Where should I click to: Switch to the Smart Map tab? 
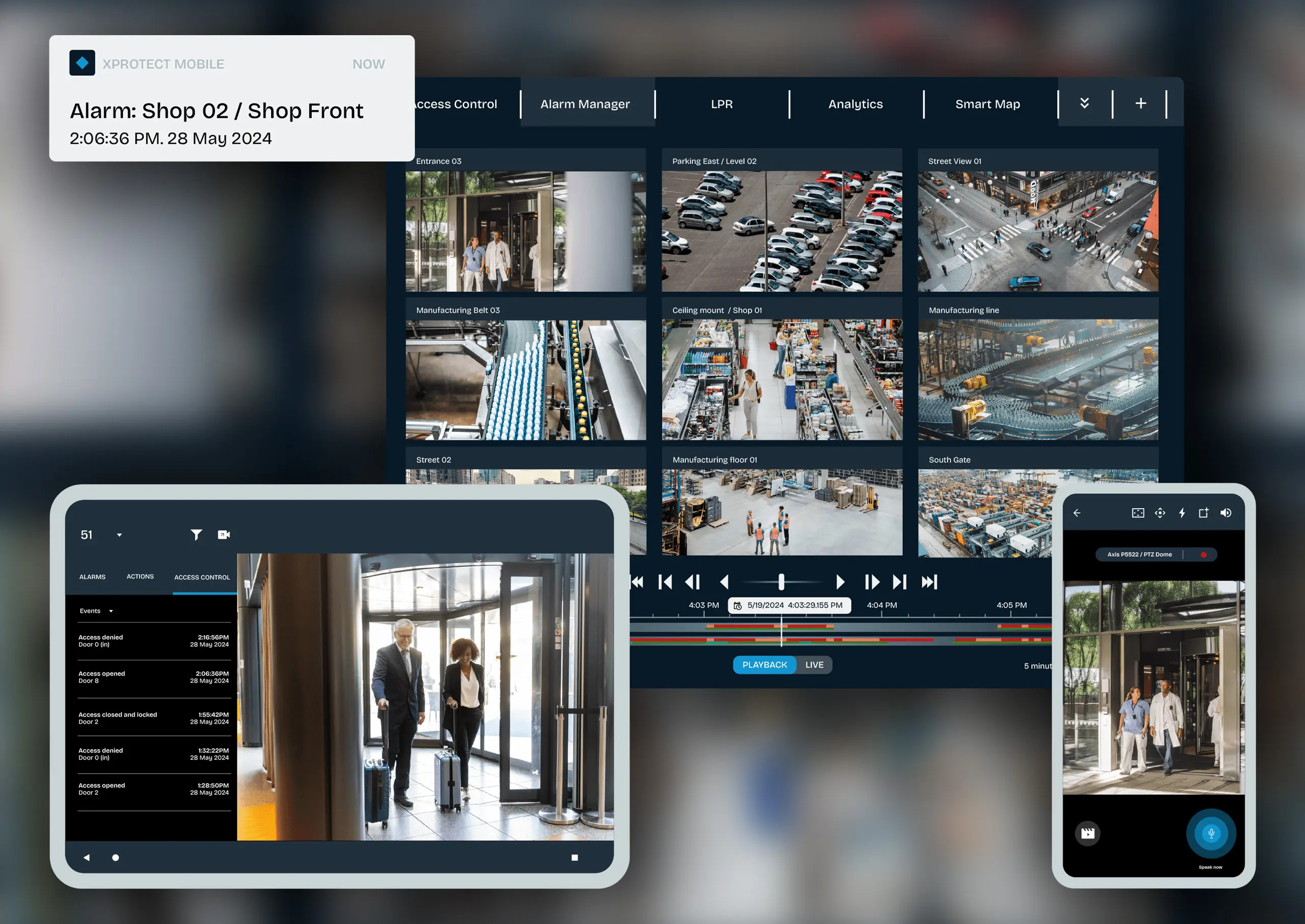tap(987, 104)
